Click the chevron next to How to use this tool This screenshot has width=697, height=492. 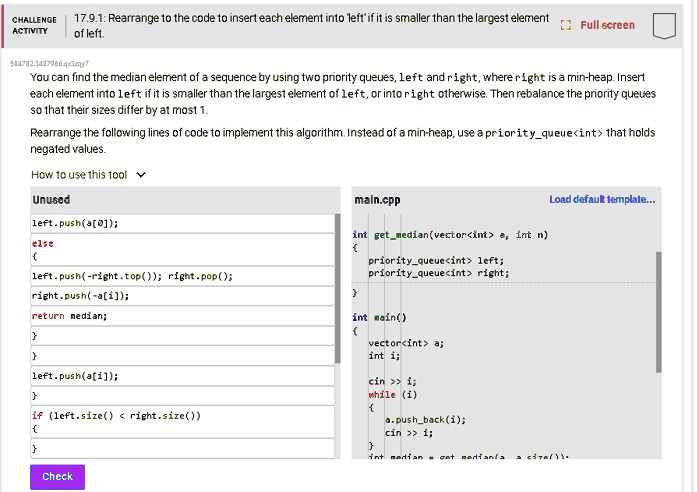(141, 175)
